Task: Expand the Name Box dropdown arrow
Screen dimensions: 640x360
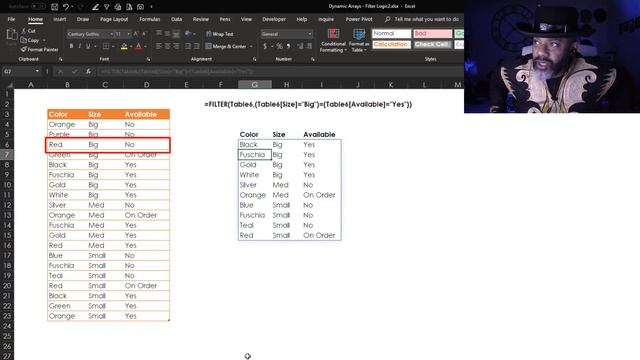Action: tap(37, 71)
